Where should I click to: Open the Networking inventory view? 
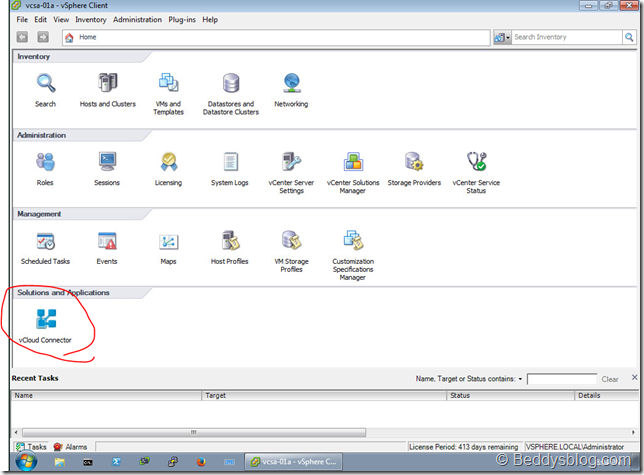(x=292, y=83)
